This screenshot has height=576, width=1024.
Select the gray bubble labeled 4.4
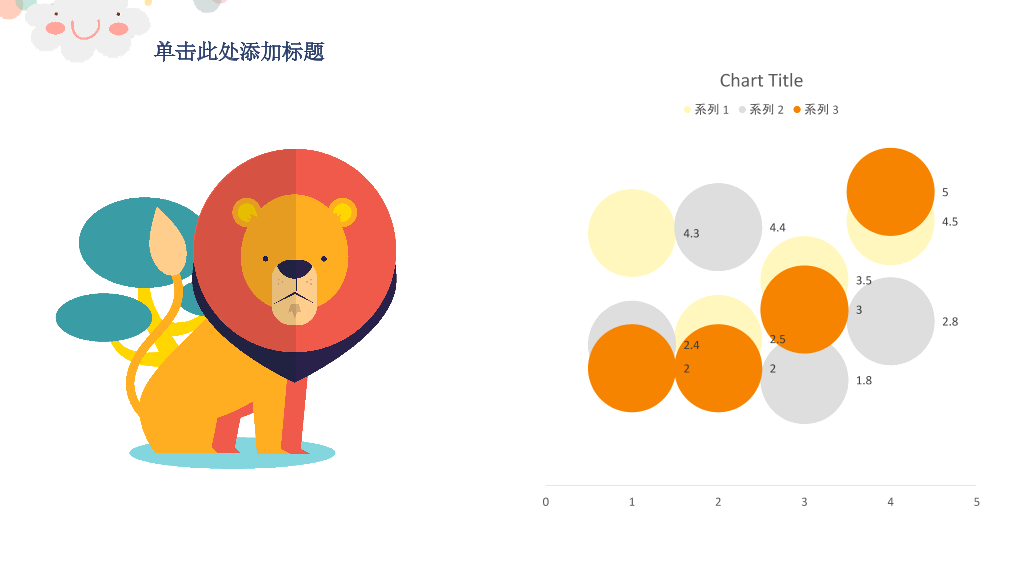pyautogui.click(x=718, y=227)
